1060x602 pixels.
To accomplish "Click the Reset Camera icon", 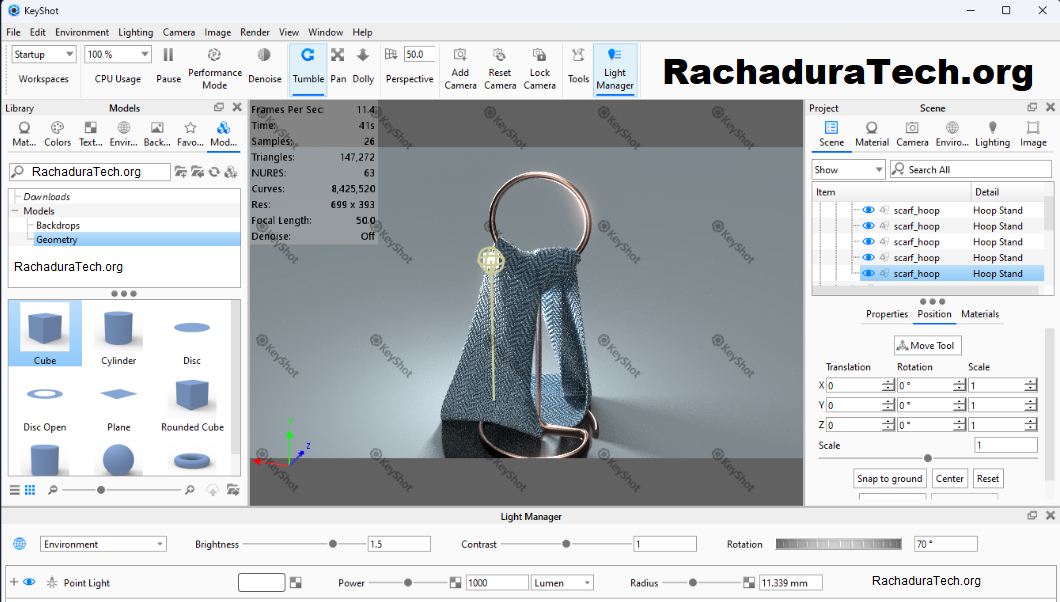I will [500, 55].
